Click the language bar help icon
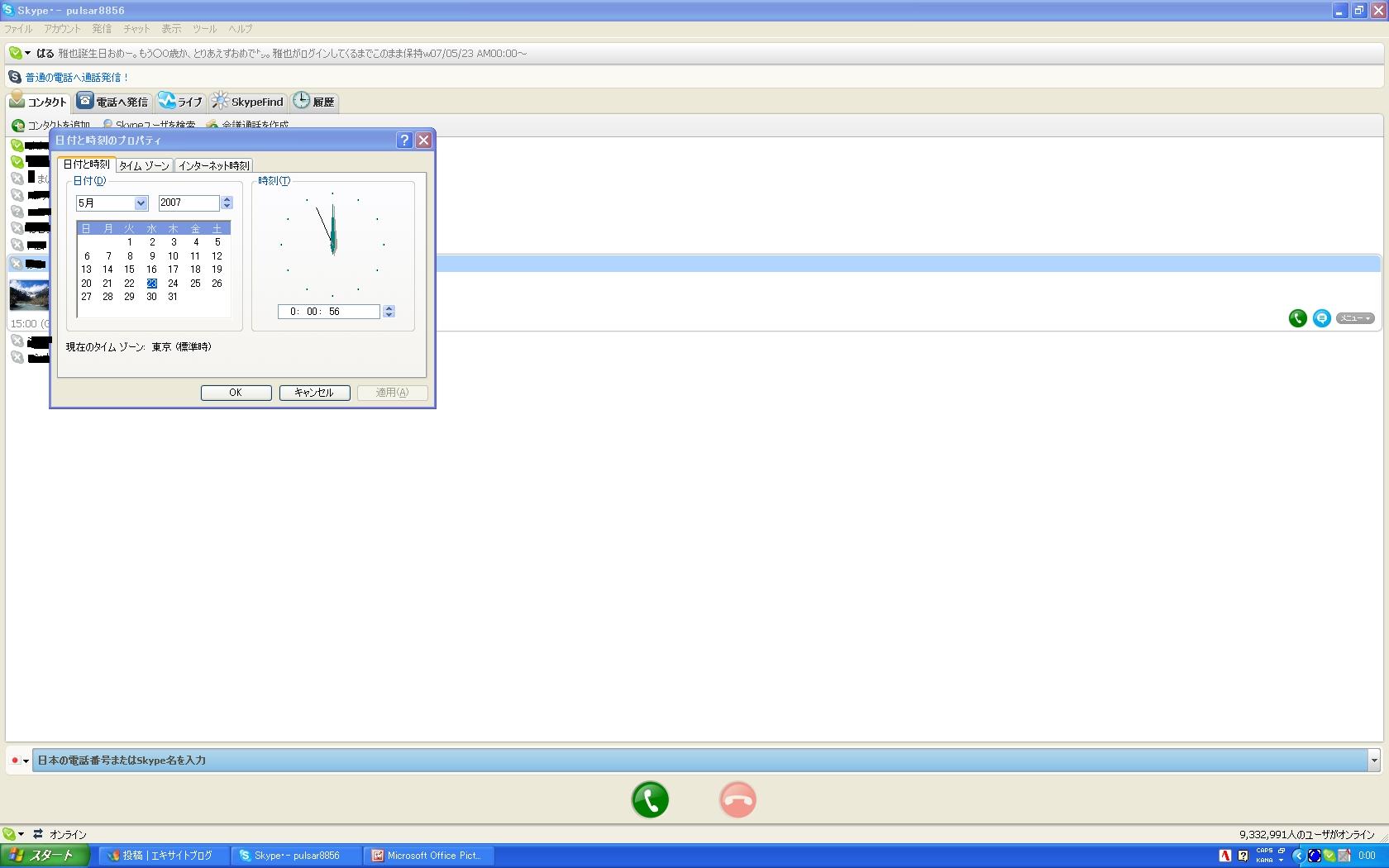This screenshot has height=868, width=1389. [x=1243, y=856]
